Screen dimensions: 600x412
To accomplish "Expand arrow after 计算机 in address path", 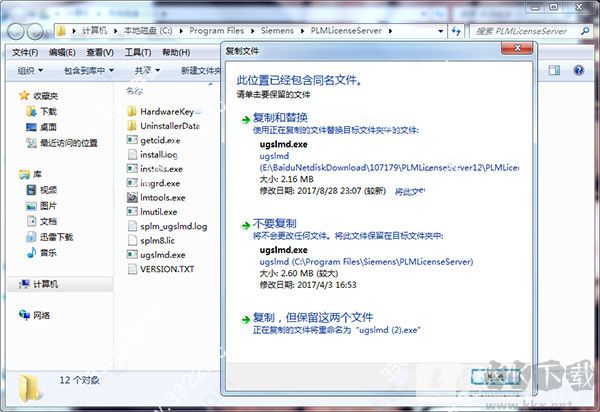I will (x=115, y=31).
